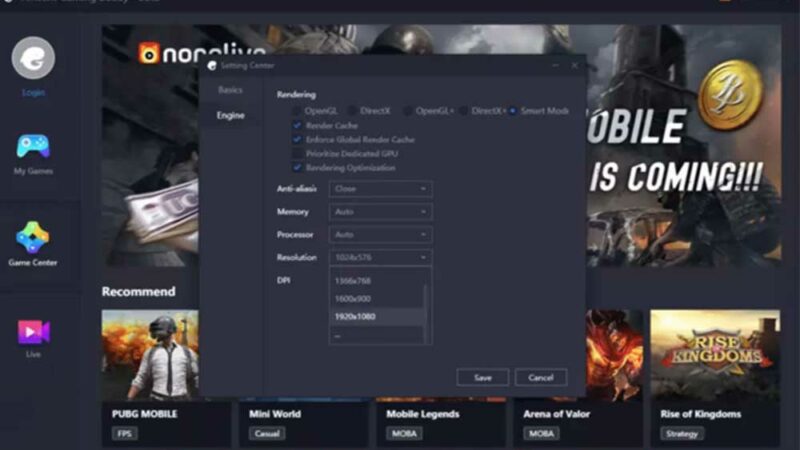The height and width of the screenshot is (450, 800).
Task: Enable Prioritize Dedicated GPU checkbox
Action: [297, 154]
